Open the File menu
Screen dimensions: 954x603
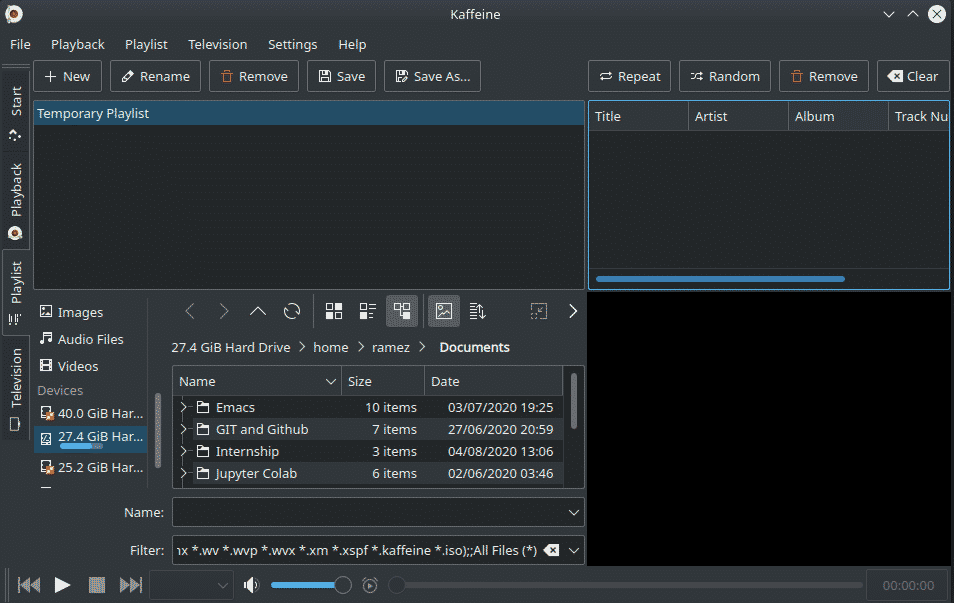click(20, 44)
